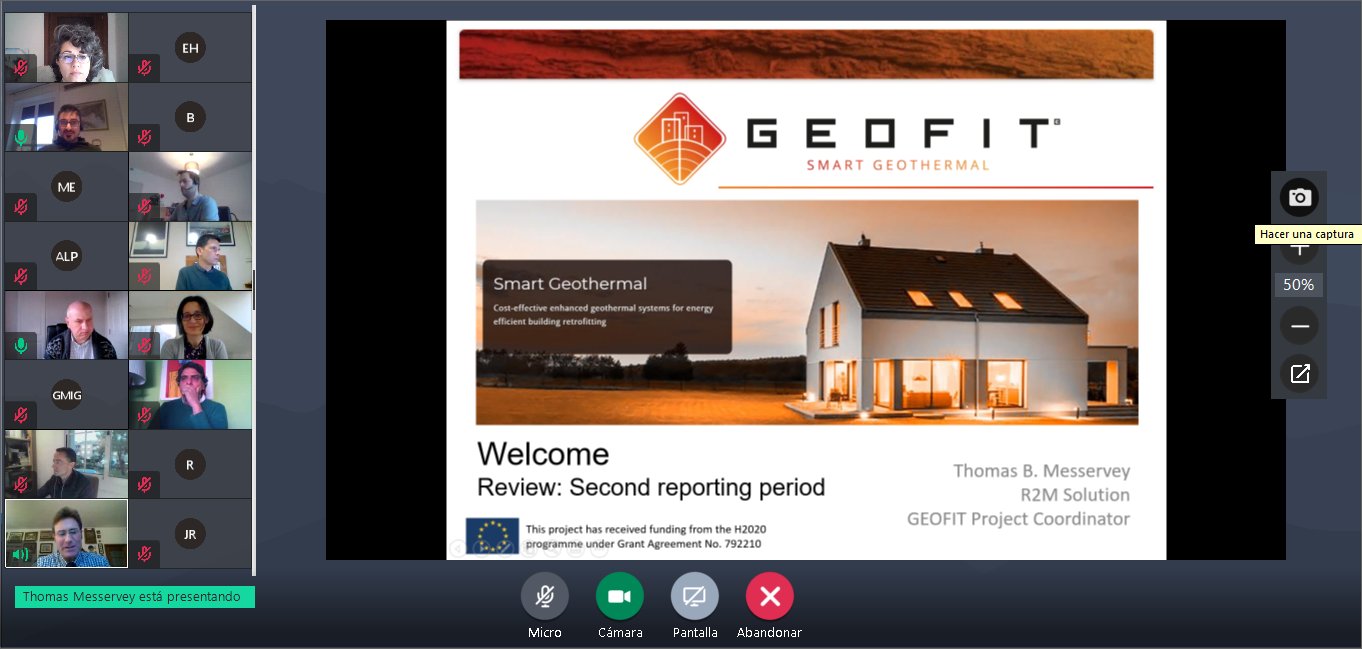This screenshot has height=649, width=1362.
Task: Select participant tile GMIG
Action: pos(66,395)
